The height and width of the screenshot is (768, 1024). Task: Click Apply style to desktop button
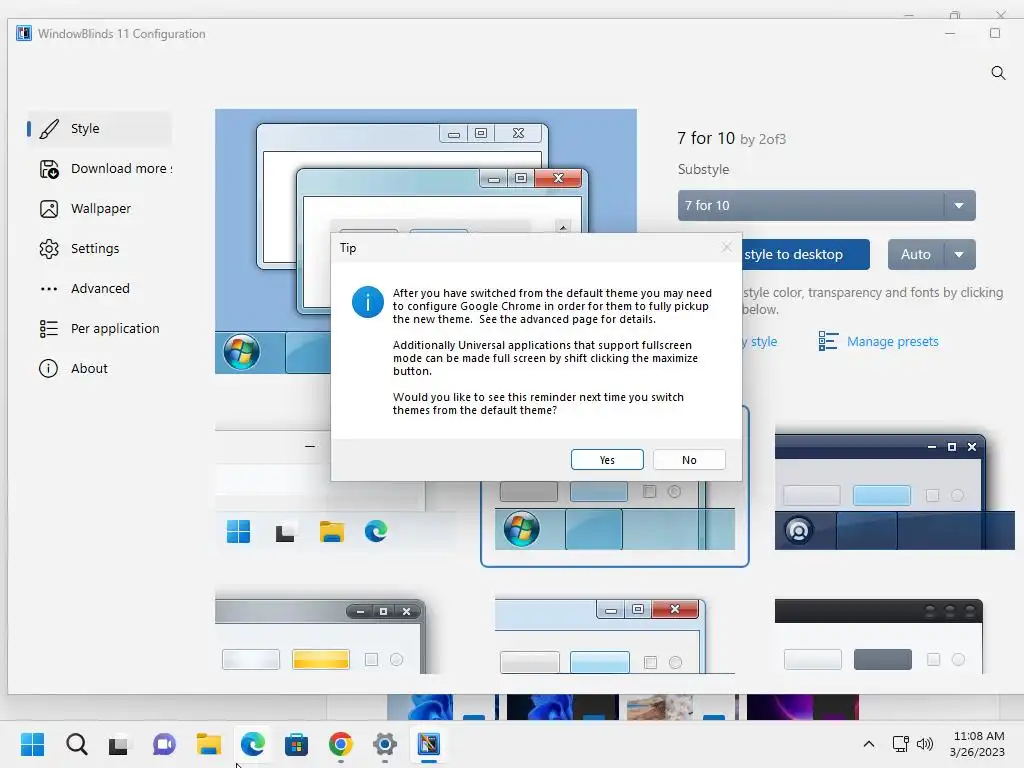point(806,255)
